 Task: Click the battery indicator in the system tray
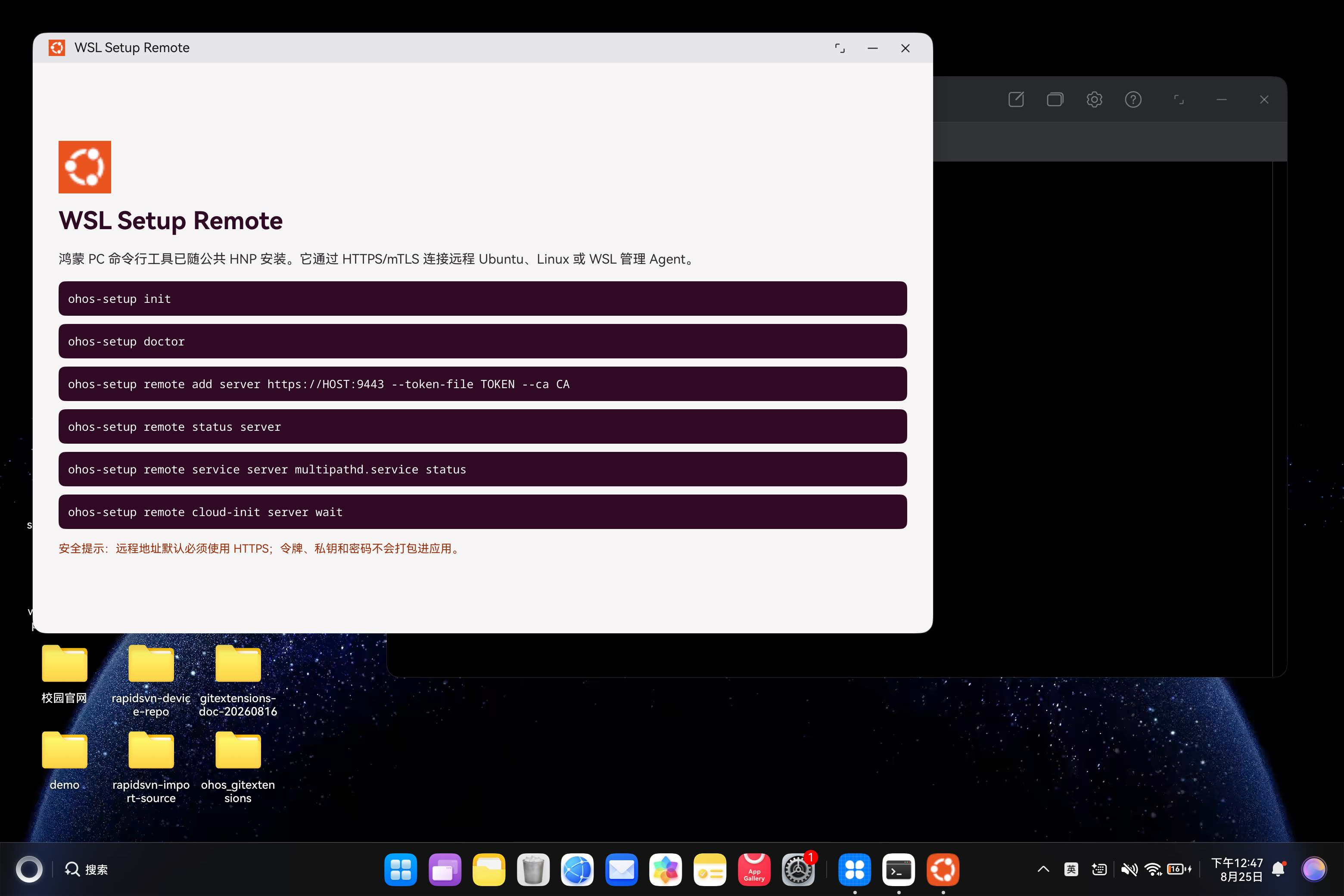(1179, 870)
